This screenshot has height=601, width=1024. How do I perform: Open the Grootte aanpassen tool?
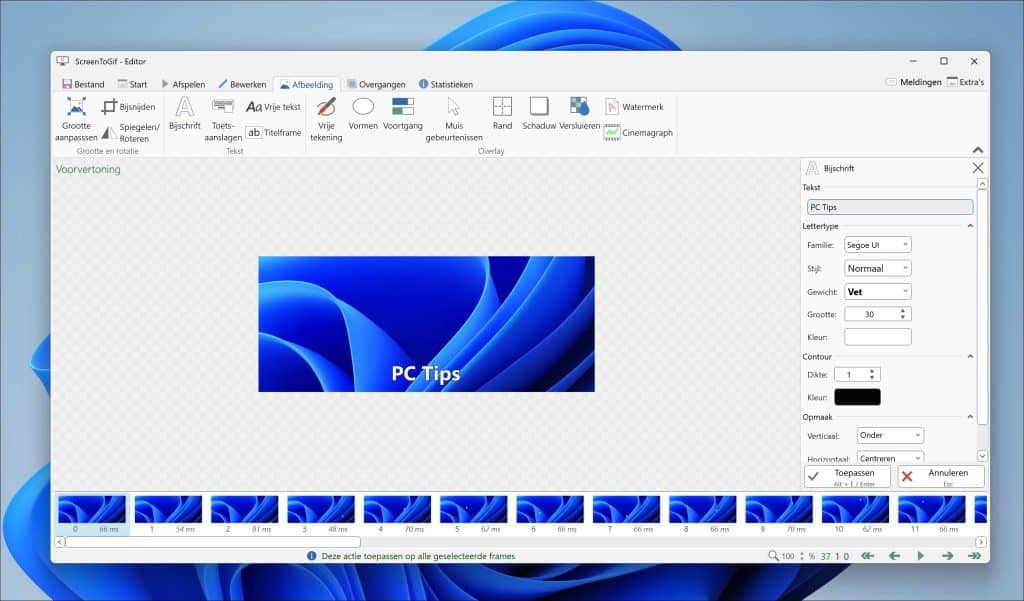click(x=76, y=119)
